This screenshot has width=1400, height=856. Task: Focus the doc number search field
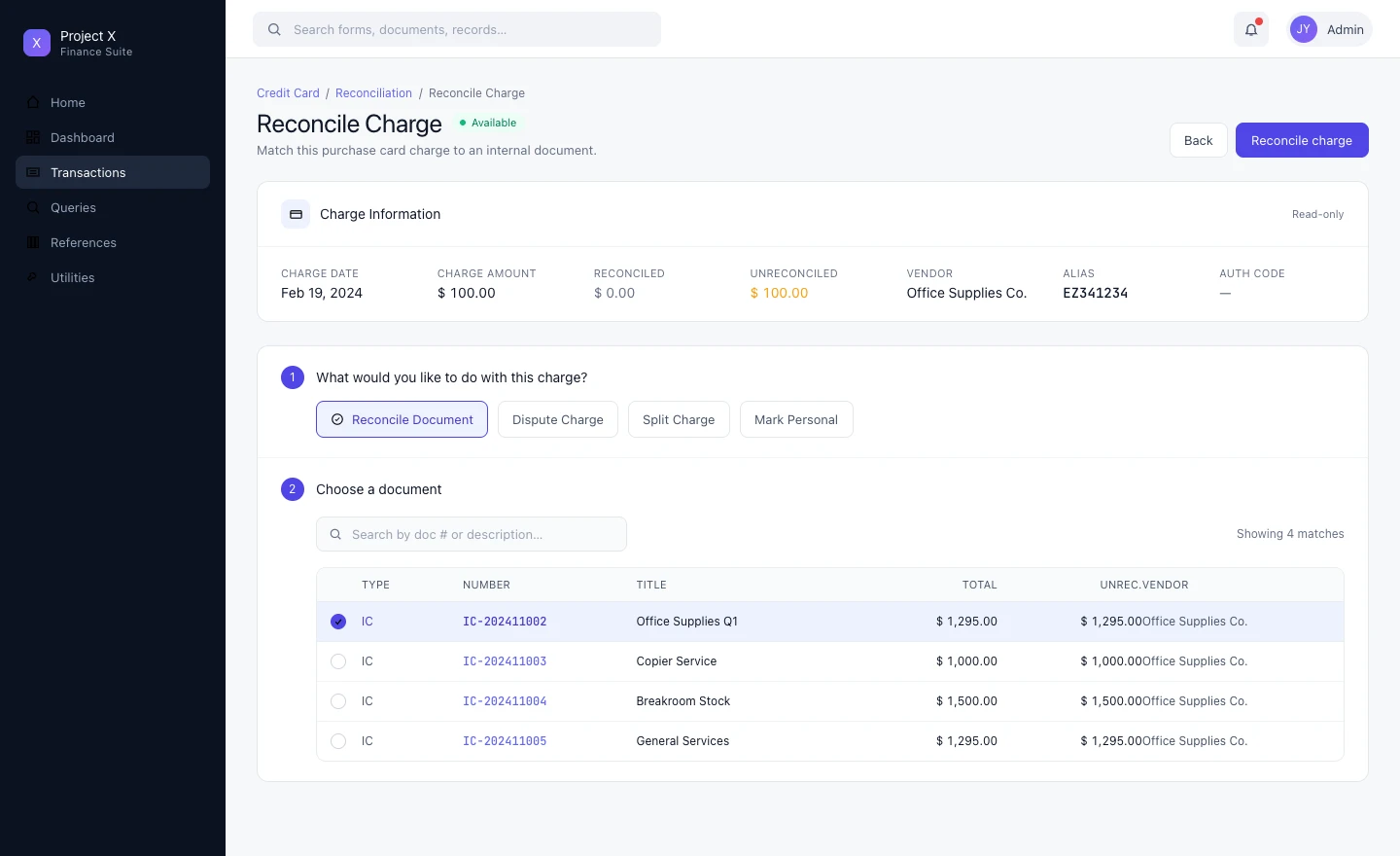coord(472,534)
